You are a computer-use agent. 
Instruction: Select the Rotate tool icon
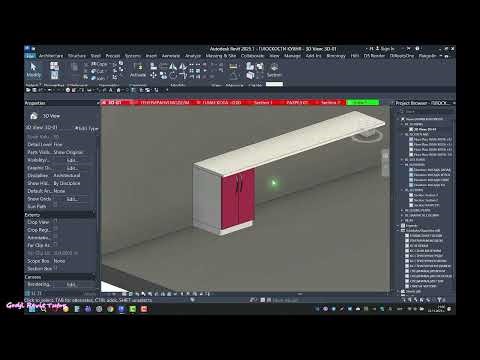173,75
